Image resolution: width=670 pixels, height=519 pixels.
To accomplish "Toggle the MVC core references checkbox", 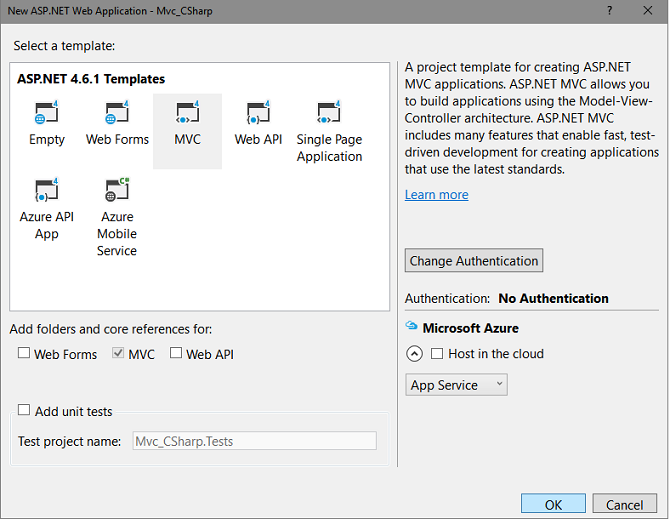I will pyautogui.click(x=118, y=353).
